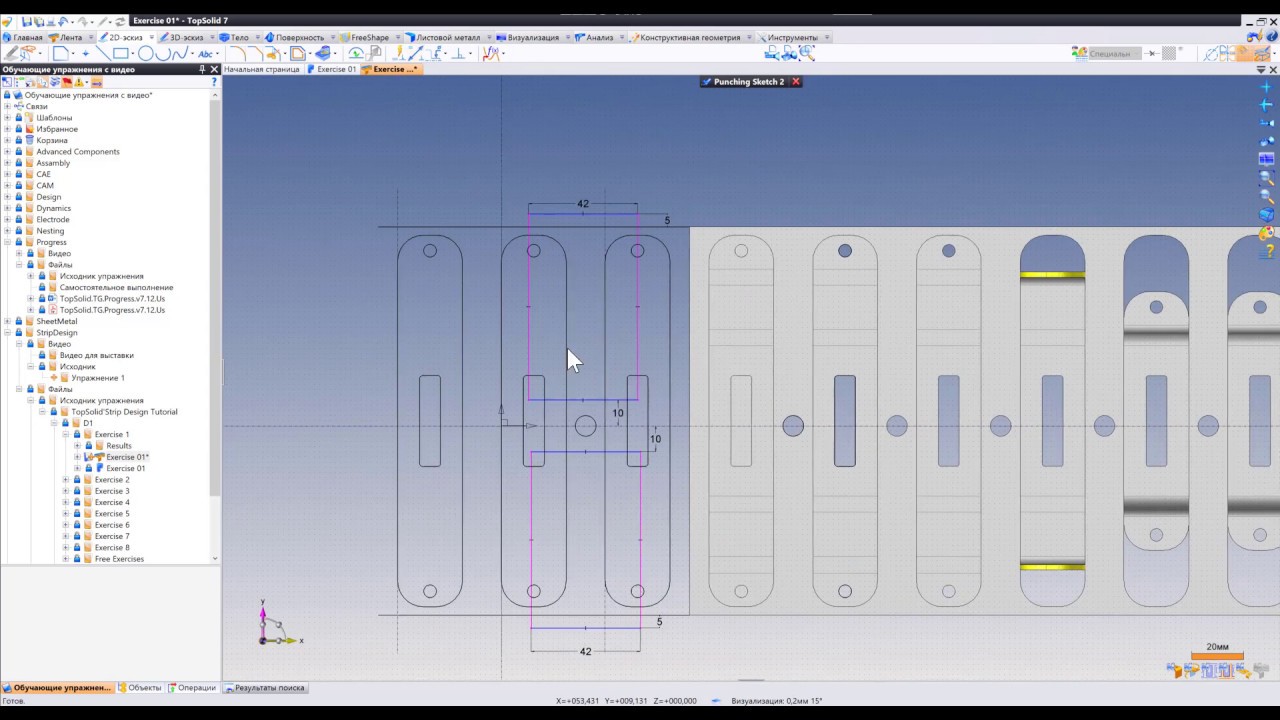This screenshot has height=720, width=1280.
Task: Switch to the Операции bottom panel tab
Action: pos(192,688)
